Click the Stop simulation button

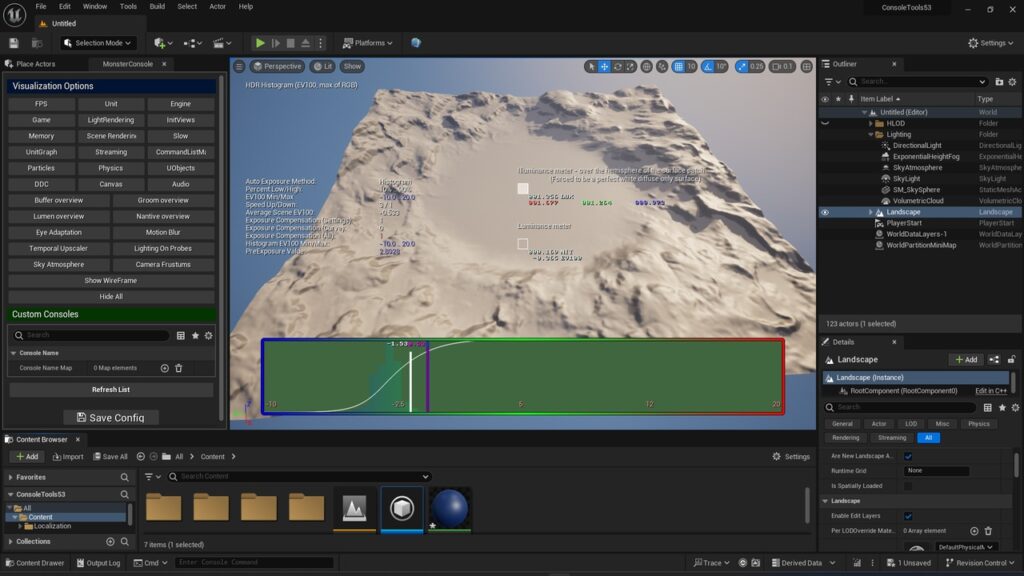[x=290, y=43]
